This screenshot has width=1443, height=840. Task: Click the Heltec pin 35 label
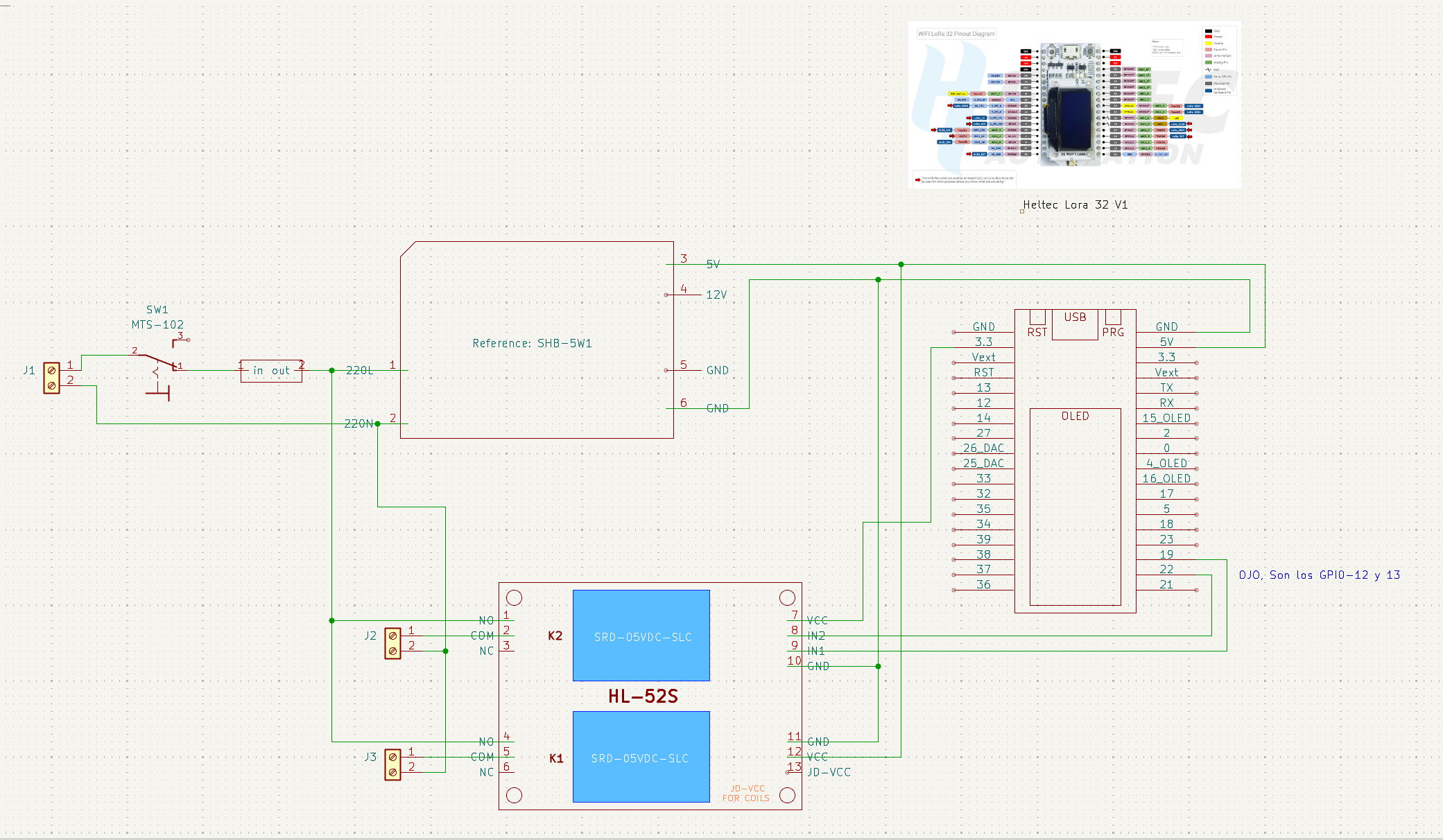tap(983, 509)
